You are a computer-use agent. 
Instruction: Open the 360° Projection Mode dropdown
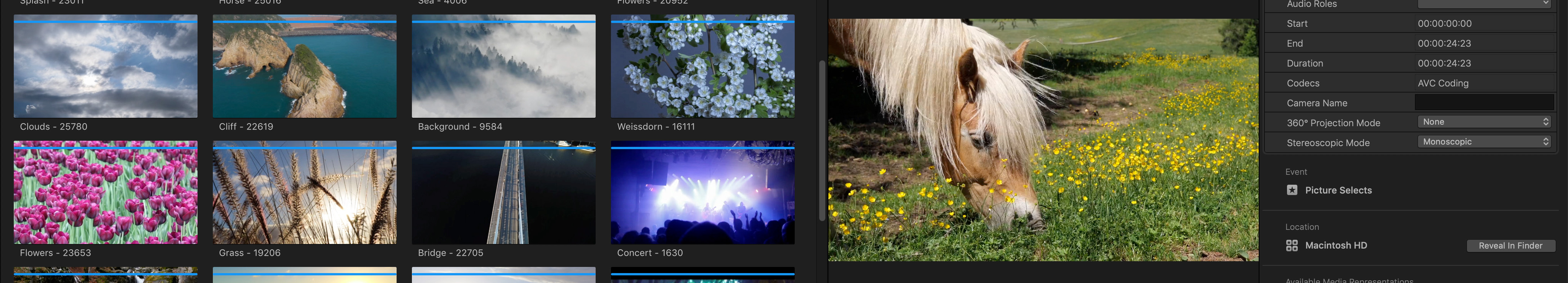click(x=1483, y=122)
